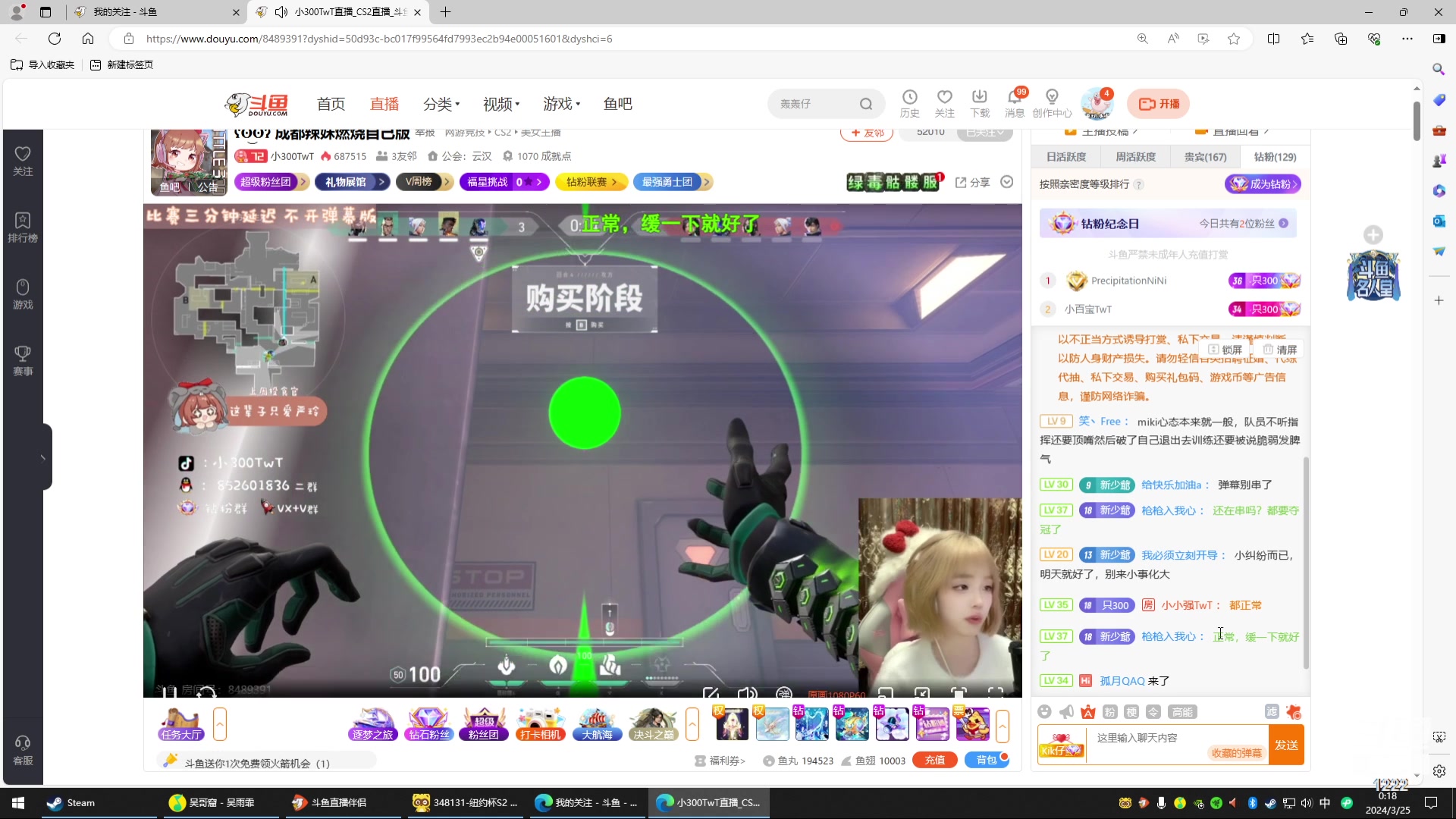Expand the 游戏 menu dropdown
The image size is (1456, 819).
pyautogui.click(x=561, y=104)
